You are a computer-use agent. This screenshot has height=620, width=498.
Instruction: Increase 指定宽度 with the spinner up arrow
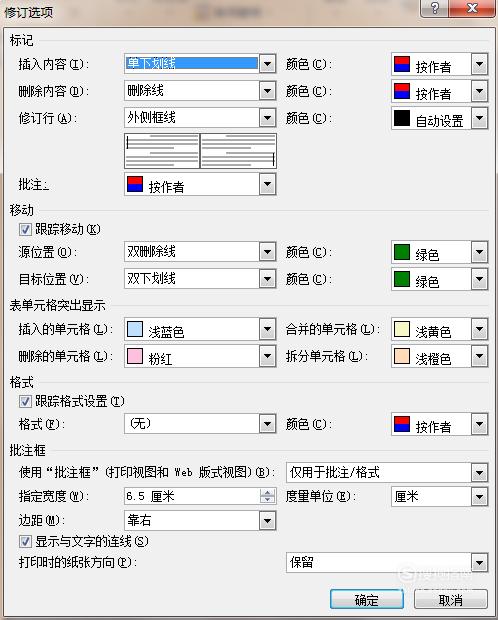point(267,492)
